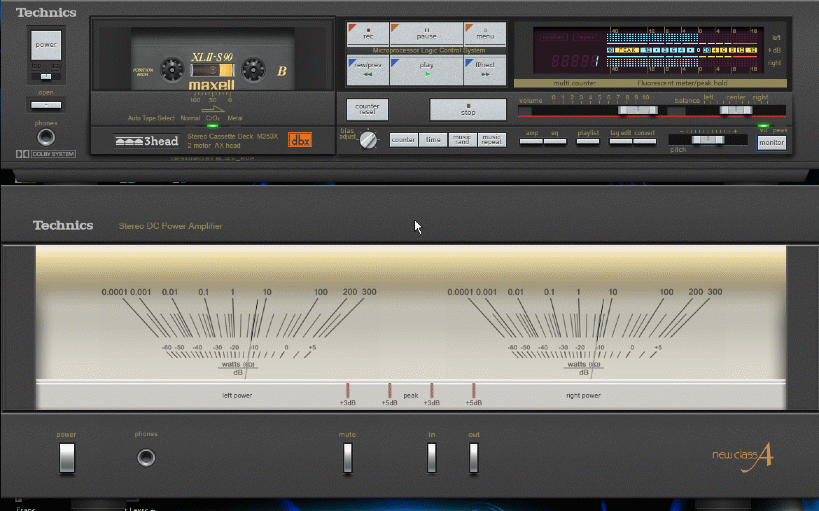Click the multi counter digits display
This screenshot has width=819, height=511.
pyautogui.click(x=575, y=61)
